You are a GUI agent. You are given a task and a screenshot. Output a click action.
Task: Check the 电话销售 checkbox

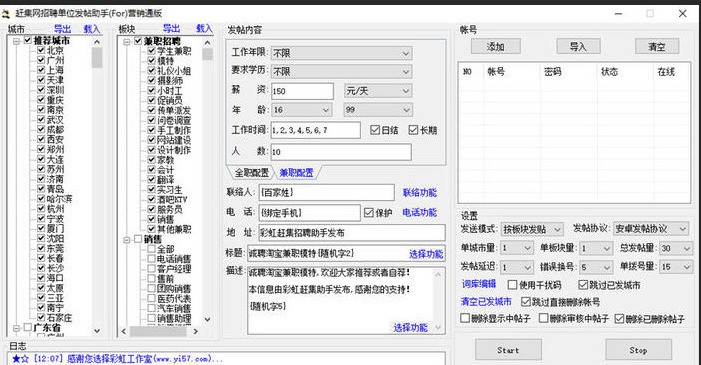click(x=151, y=259)
